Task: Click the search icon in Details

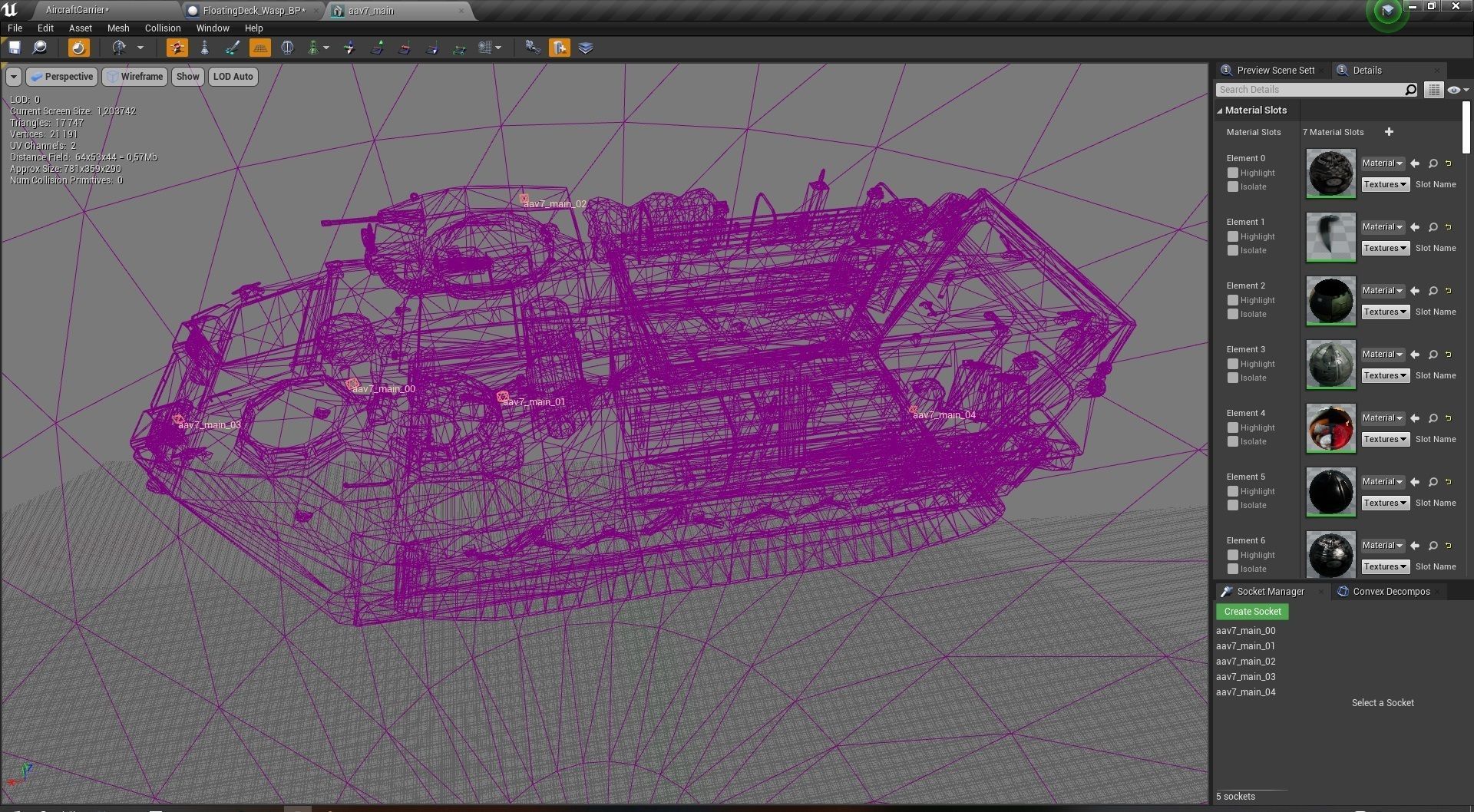Action: pyautogui.click(x=1410, y=90)
